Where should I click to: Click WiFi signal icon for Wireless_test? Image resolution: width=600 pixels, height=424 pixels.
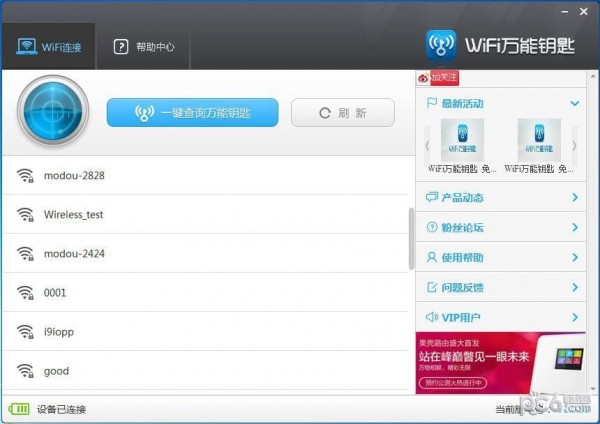[25, 215]
